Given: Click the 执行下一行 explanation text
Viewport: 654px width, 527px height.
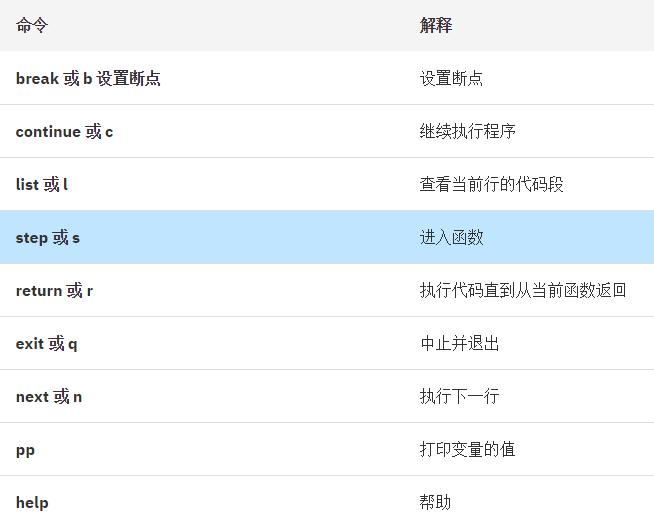Looking at the screenshot, I should pyautogui.click(x=459, y=397).
